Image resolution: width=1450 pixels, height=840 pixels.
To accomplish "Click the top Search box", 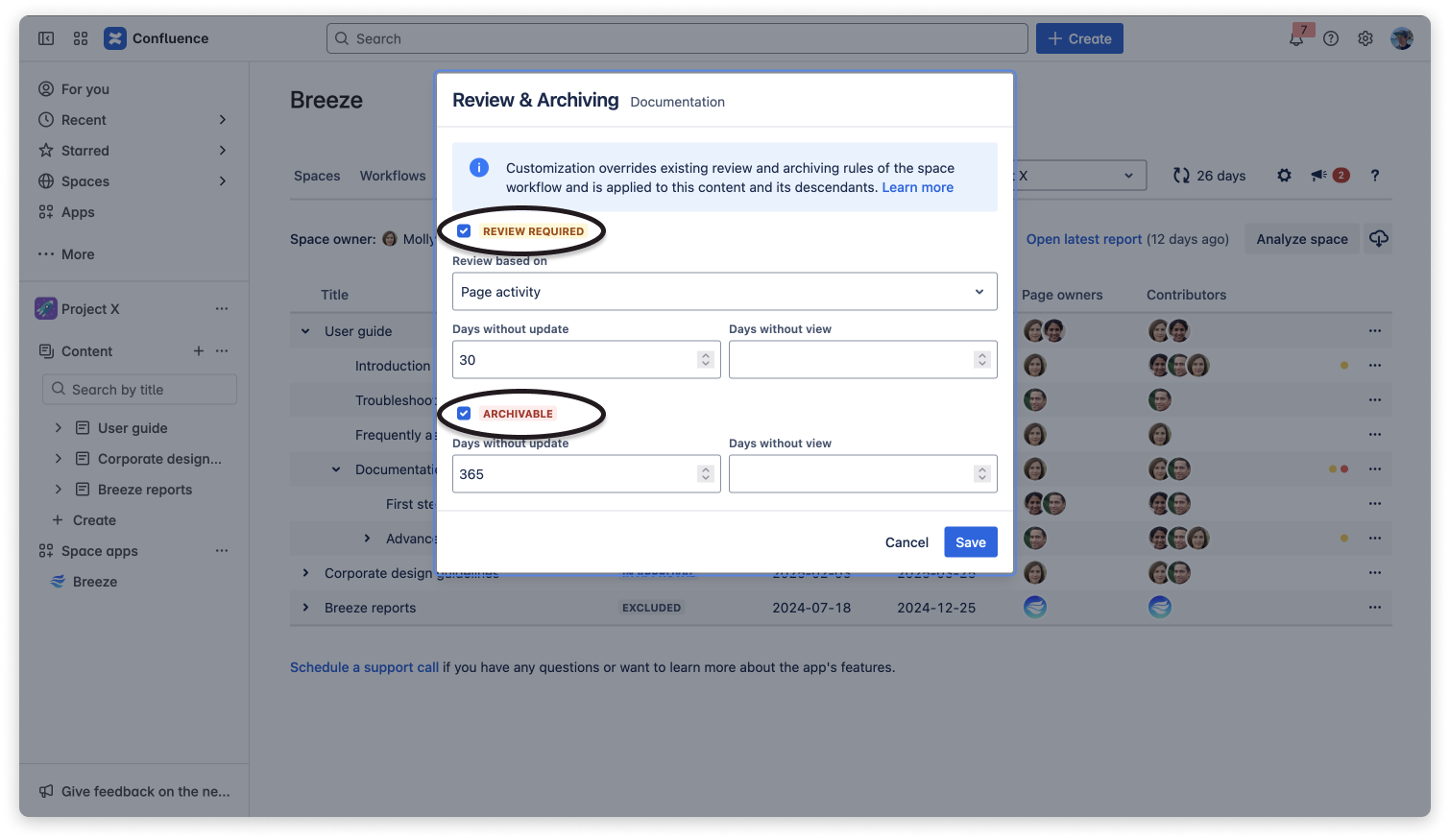I will click(677, 38).
